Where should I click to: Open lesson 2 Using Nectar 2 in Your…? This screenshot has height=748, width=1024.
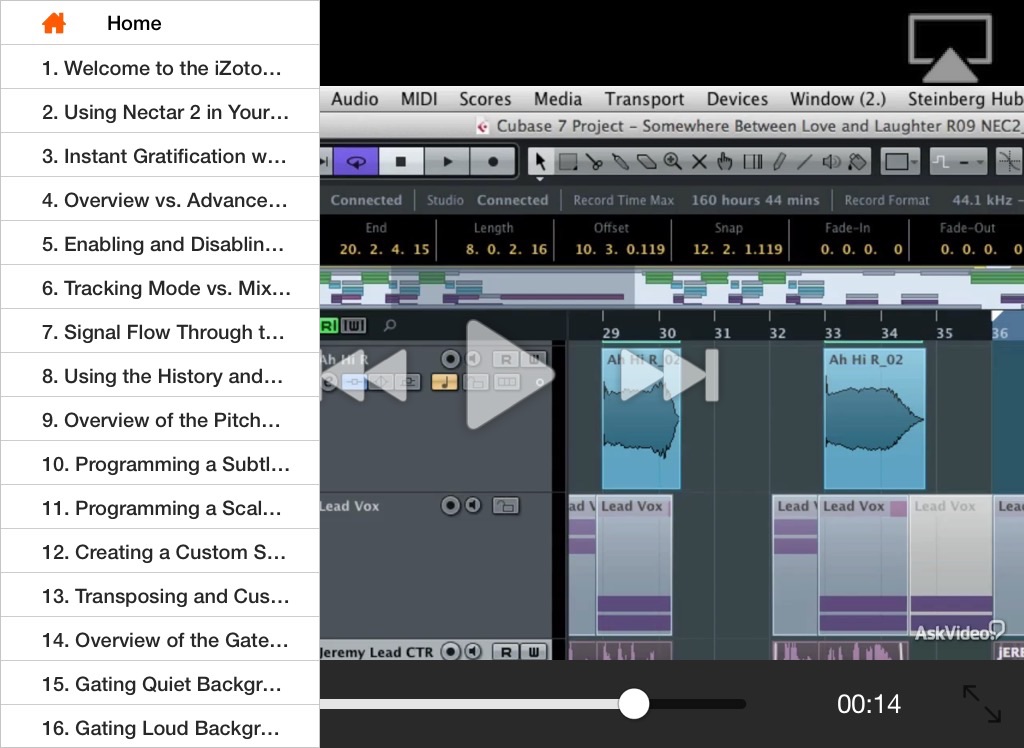coord(160,112)
